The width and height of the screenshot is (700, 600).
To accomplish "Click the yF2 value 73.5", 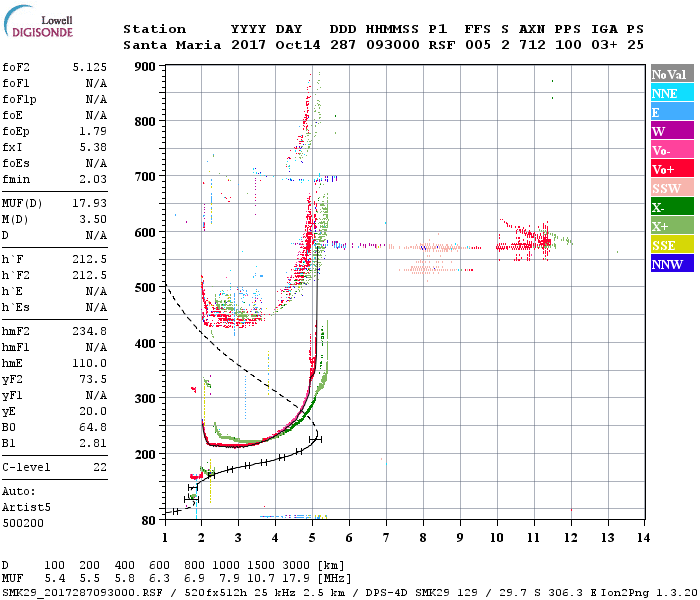I will pos(93,379).
